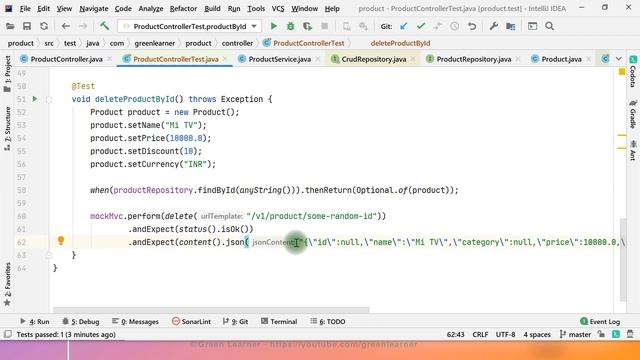Open the 6: TODO tool window

point(328,322)
